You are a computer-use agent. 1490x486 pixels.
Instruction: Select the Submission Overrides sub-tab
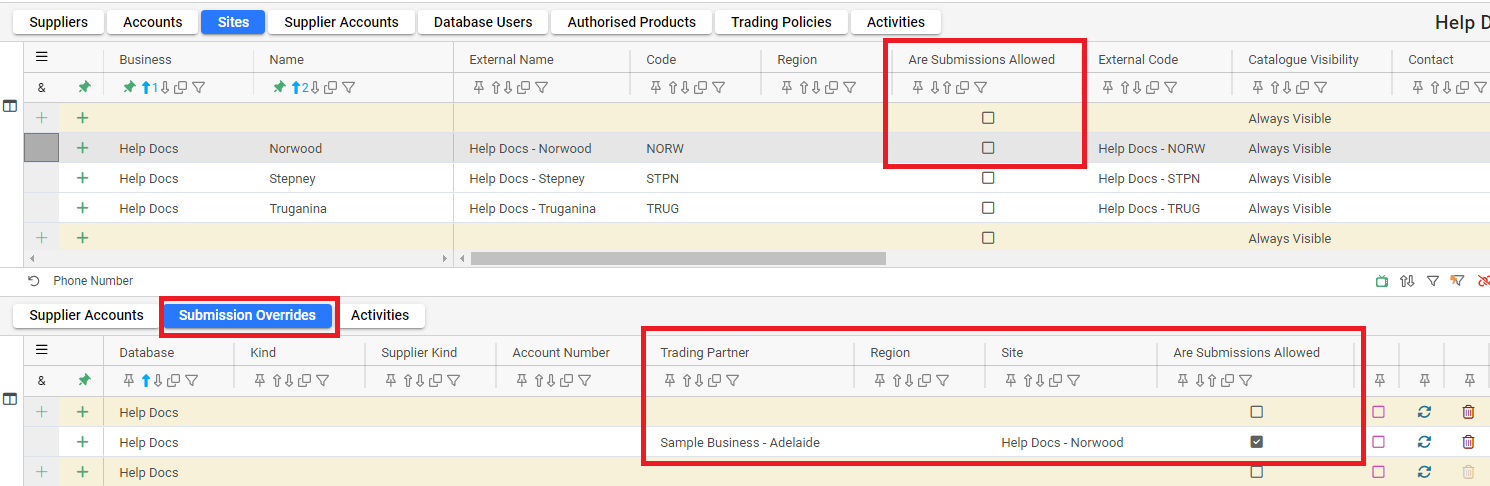247,315
